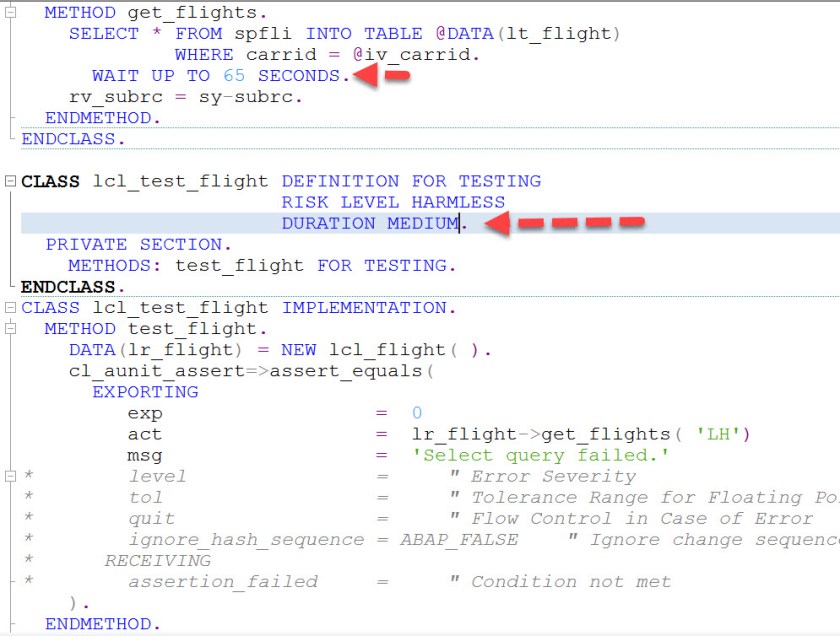Screen dimensions: 840x636
Task: Collapse the commented 'level' parameter block
Action: point(10,476)
